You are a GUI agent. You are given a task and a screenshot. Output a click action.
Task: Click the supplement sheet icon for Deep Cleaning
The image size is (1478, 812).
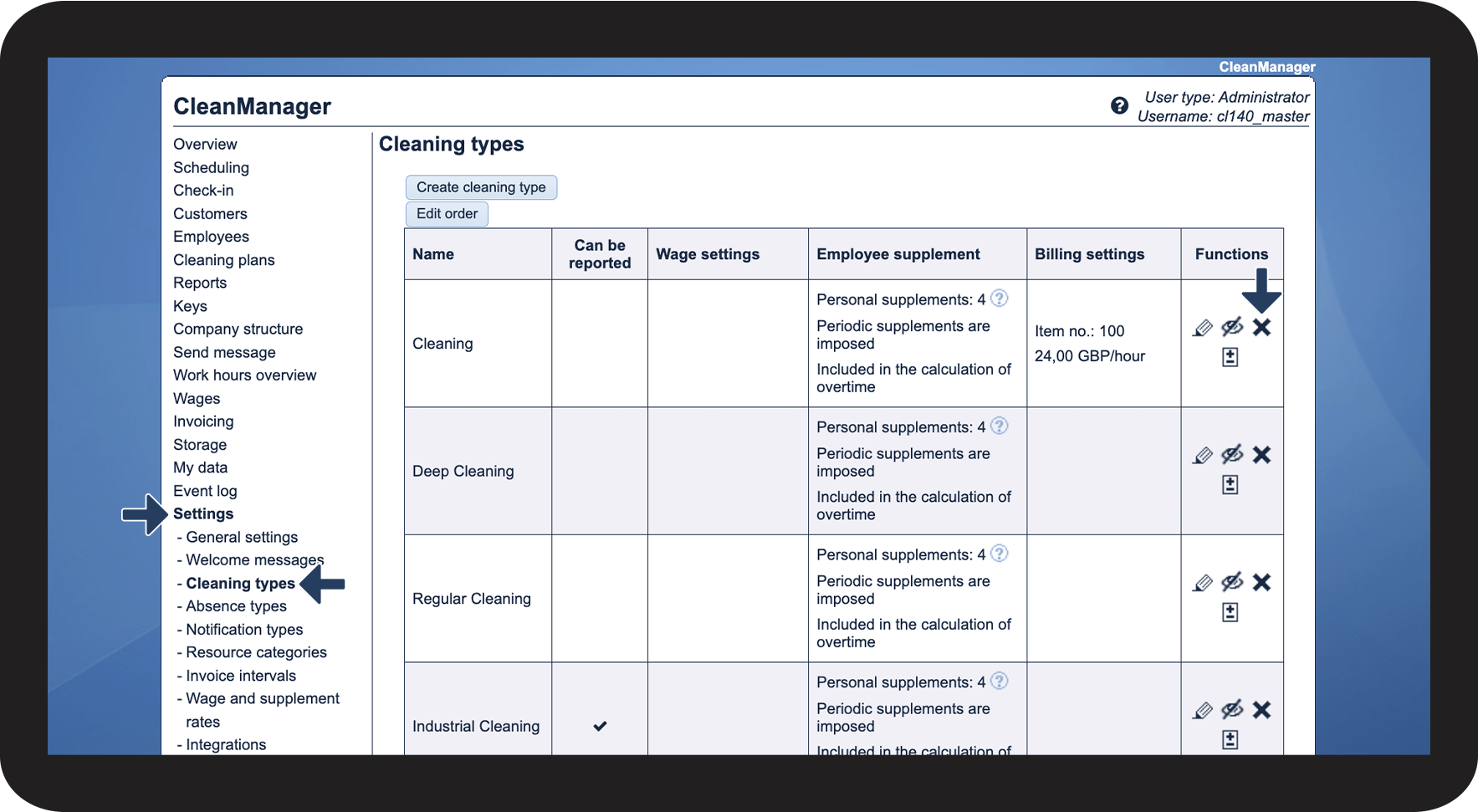(1230, 485)
